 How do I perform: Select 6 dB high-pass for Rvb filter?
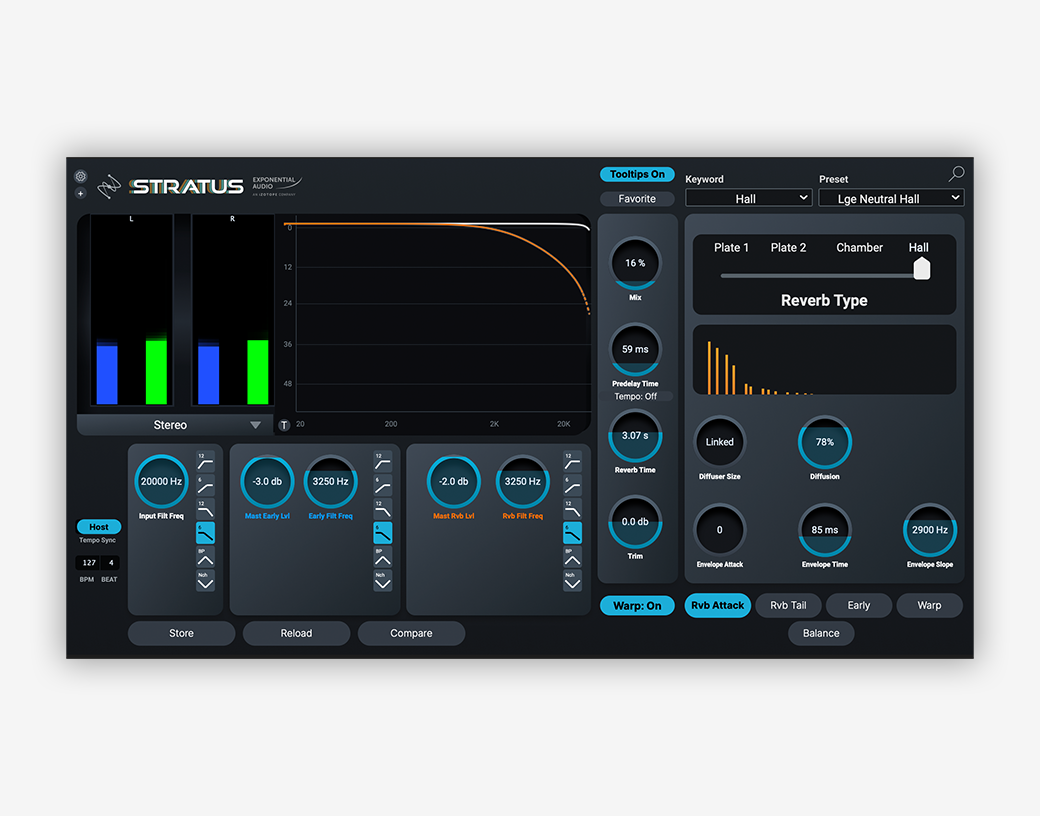pyautogui.click(x=572, y=485)
